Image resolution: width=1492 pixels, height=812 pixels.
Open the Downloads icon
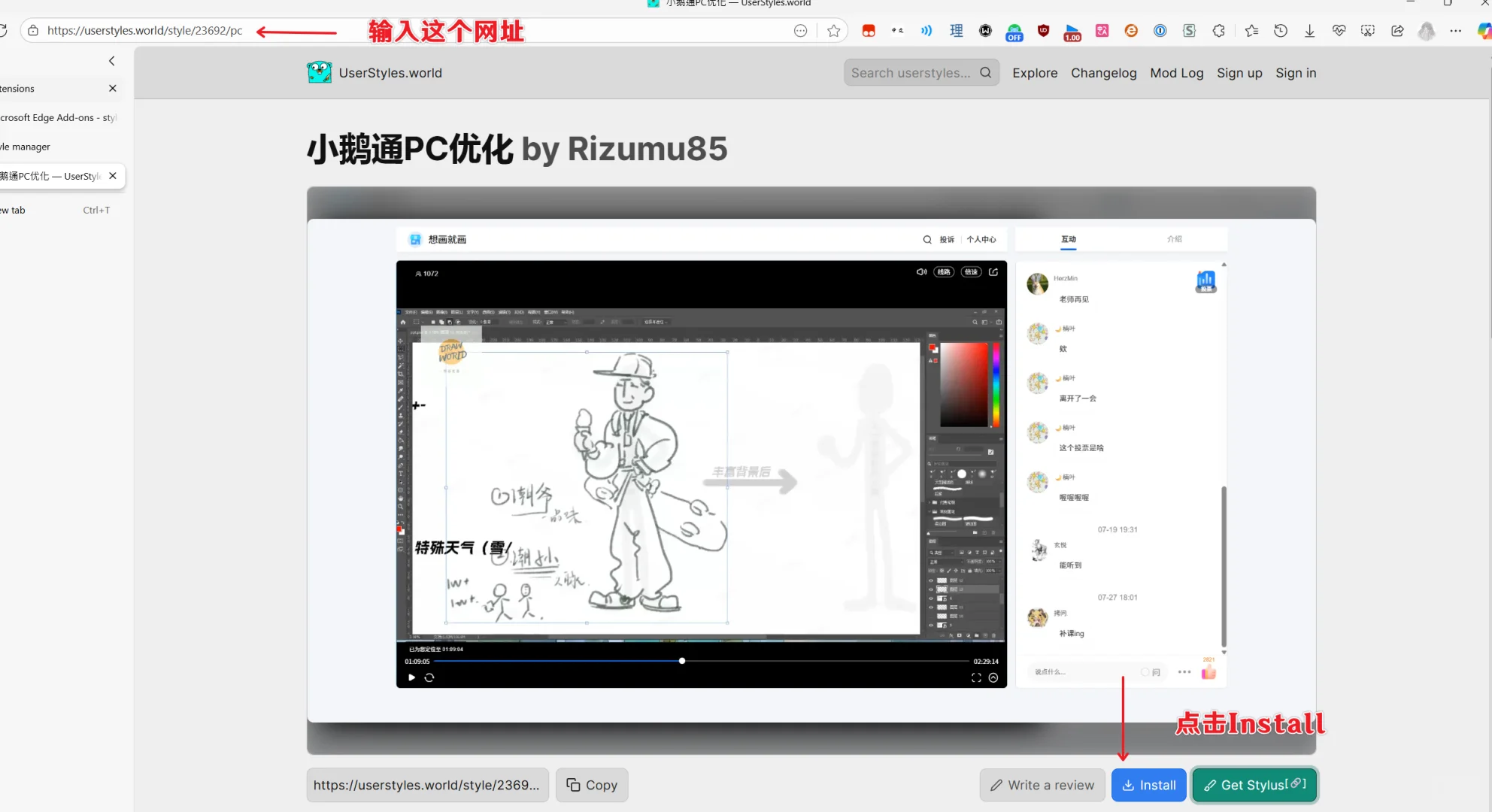(1310, 31)
